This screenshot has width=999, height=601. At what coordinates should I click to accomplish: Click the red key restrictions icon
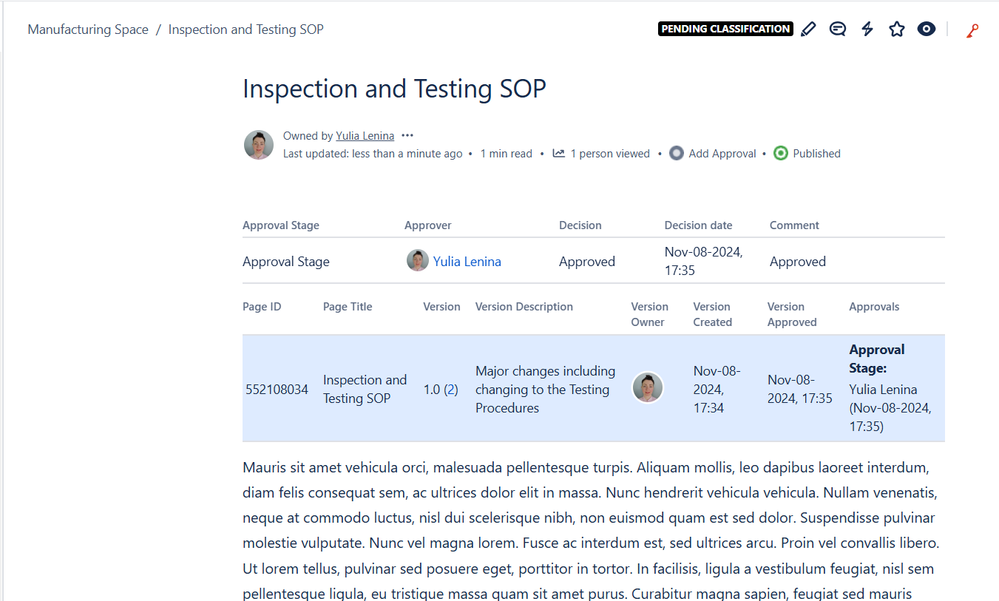click(x=972, y=31)
